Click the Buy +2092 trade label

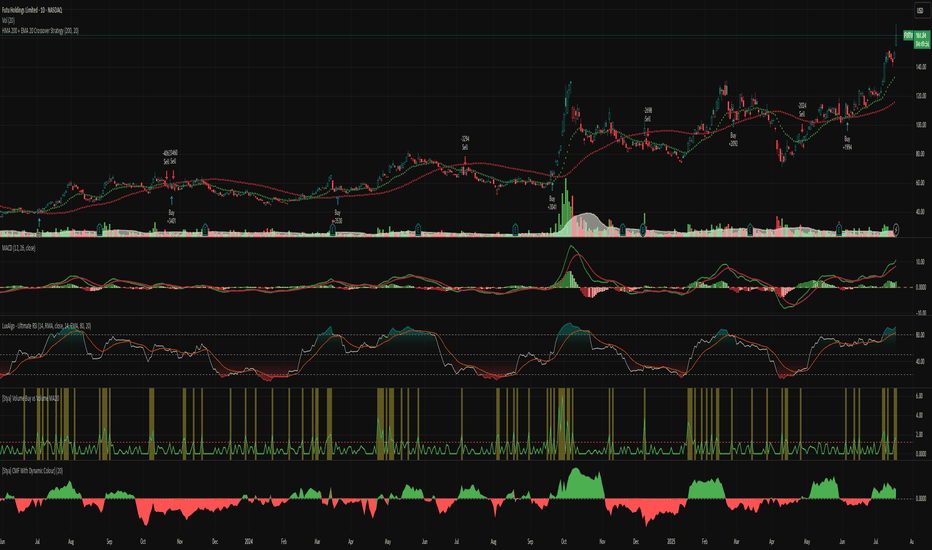pyautogui.click(x=733, y=140)
